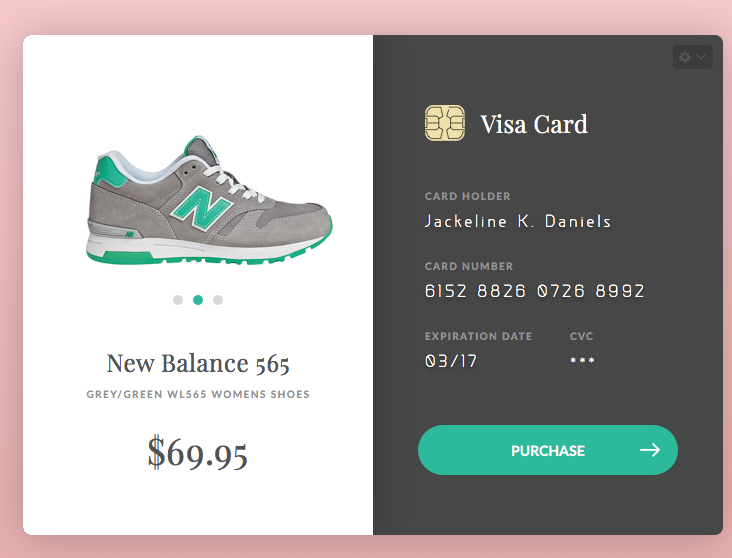
Task: Click the masked CVC field
Action: click(582, 360)
